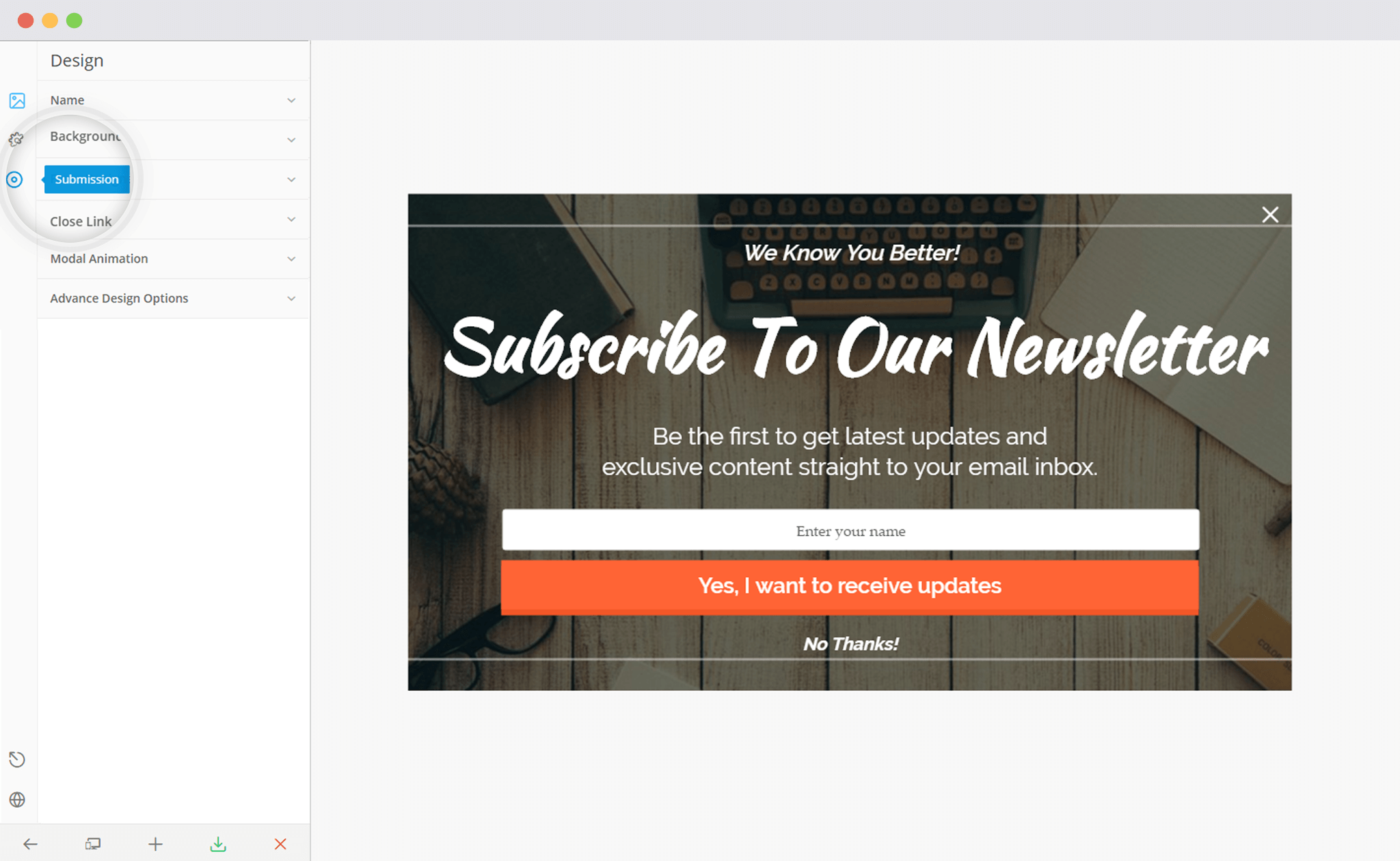Viewport: 1400px width, 861px height.
Task: Select the Submission target icon in sidebar
Action: click(14, 180)
